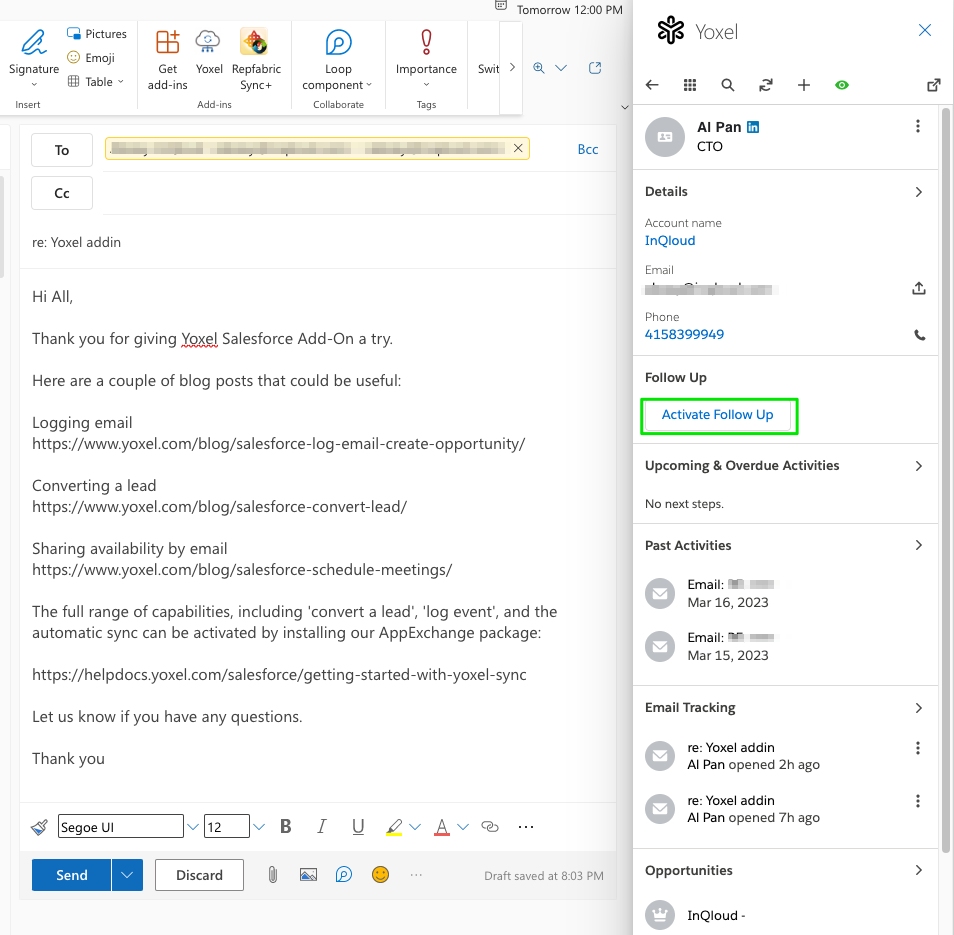This screenshot has height=935, width=954.
Task: Click Activate Follow Up button
Action: (x=717, y=415)
